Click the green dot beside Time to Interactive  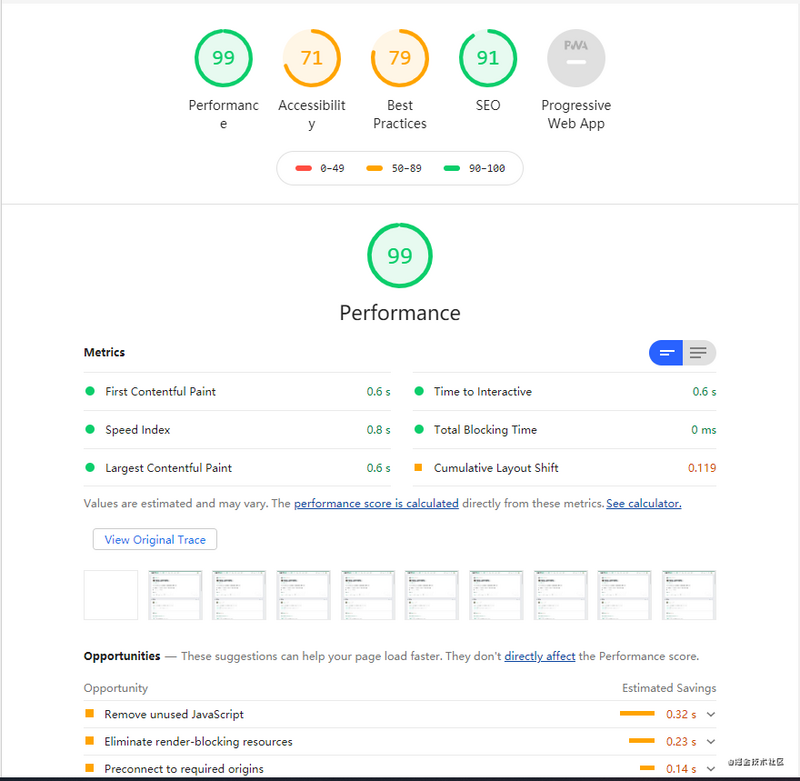pos(419,391)
